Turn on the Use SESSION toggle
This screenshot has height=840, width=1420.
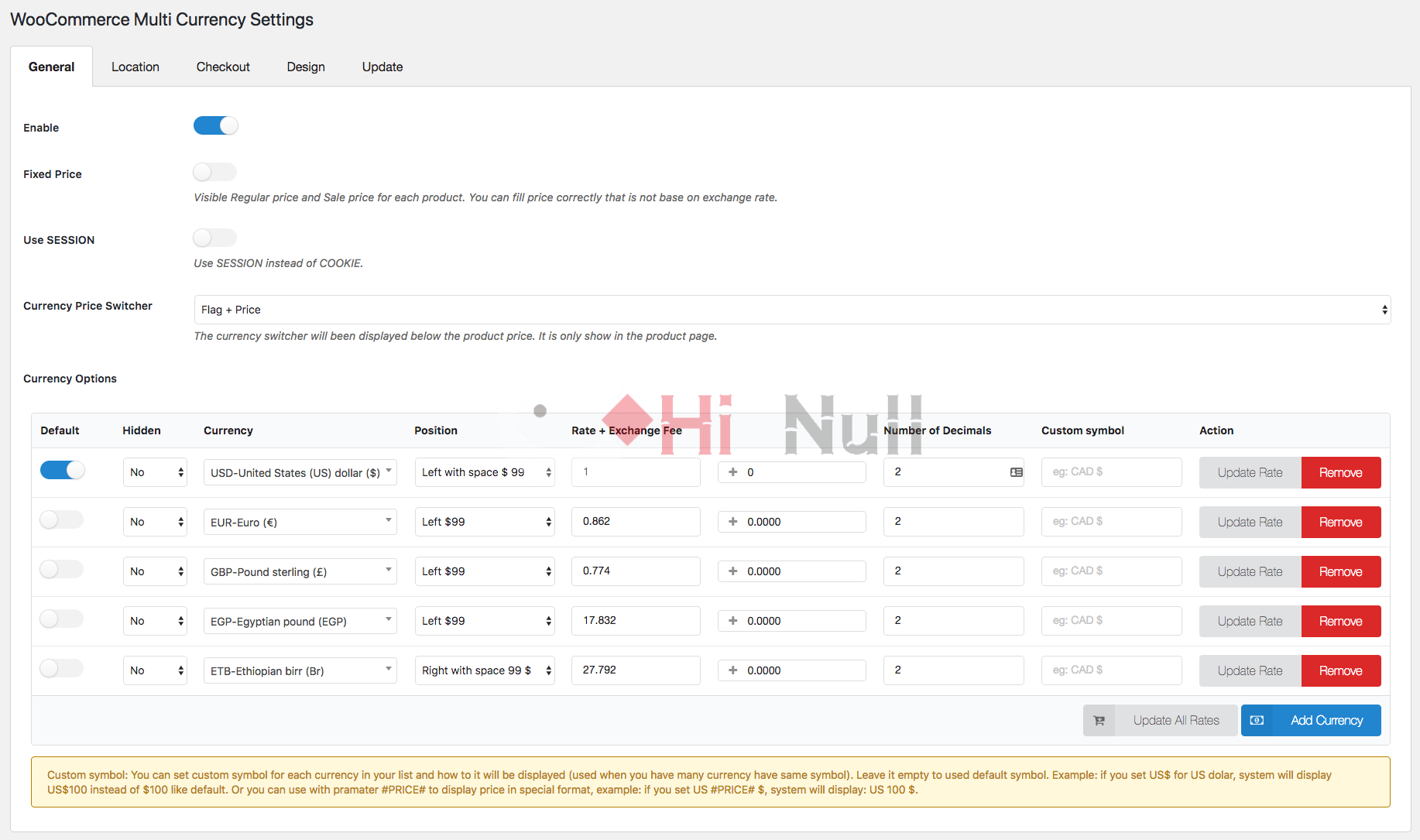click(215, 238)
